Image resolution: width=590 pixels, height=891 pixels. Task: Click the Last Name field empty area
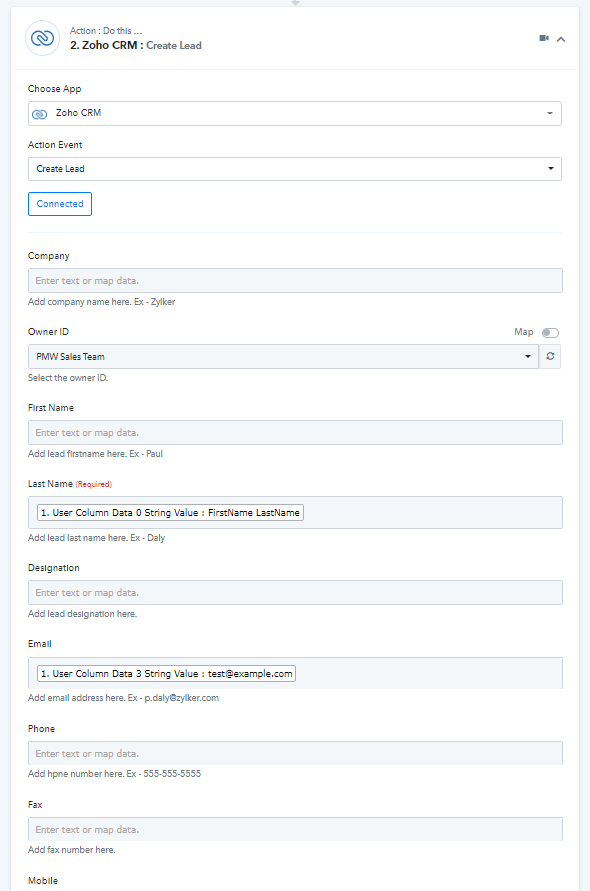coord(432,513)
